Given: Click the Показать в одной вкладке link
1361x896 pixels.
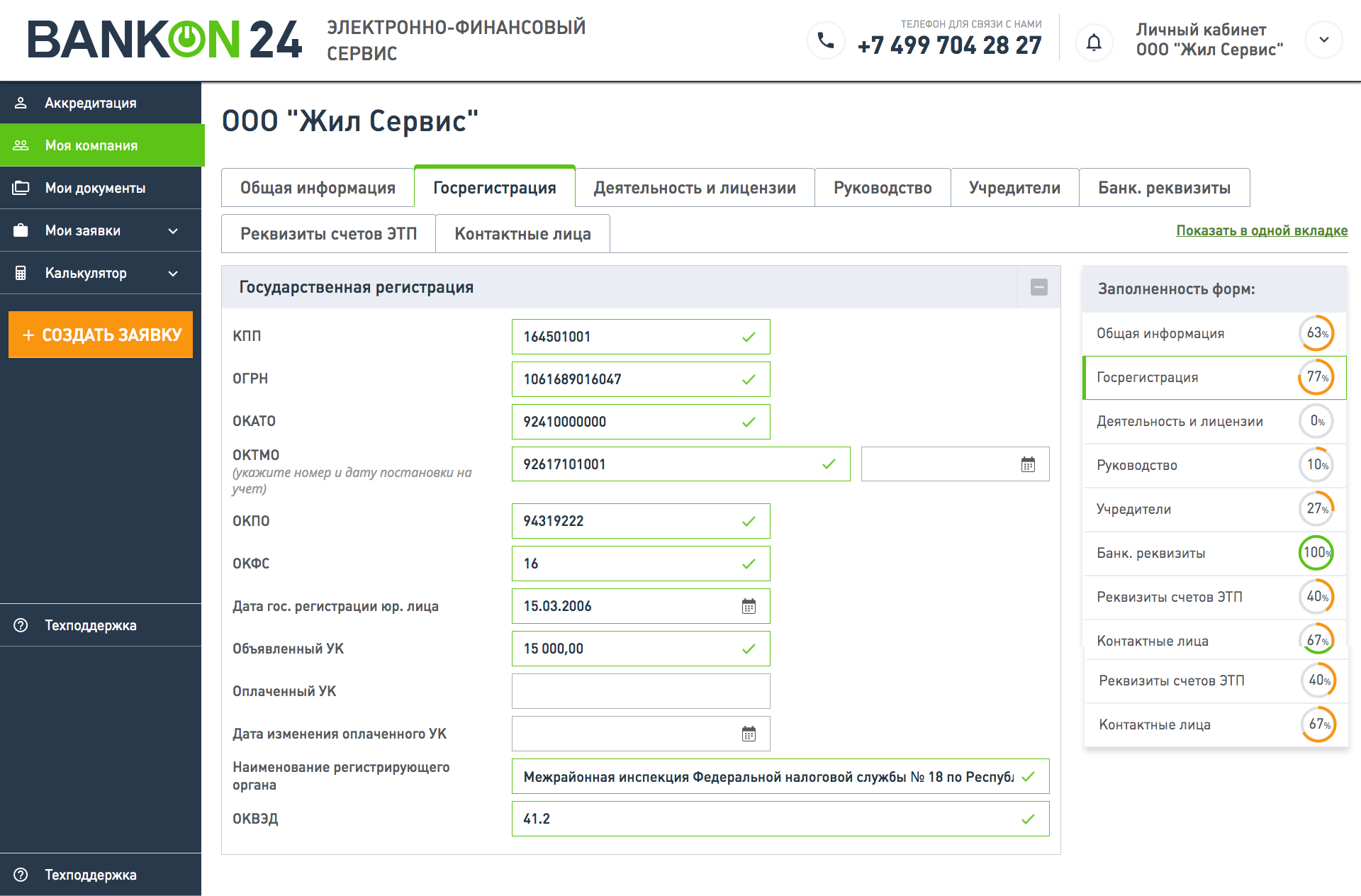Looking at the screenshot, I should coord(1261,230).
